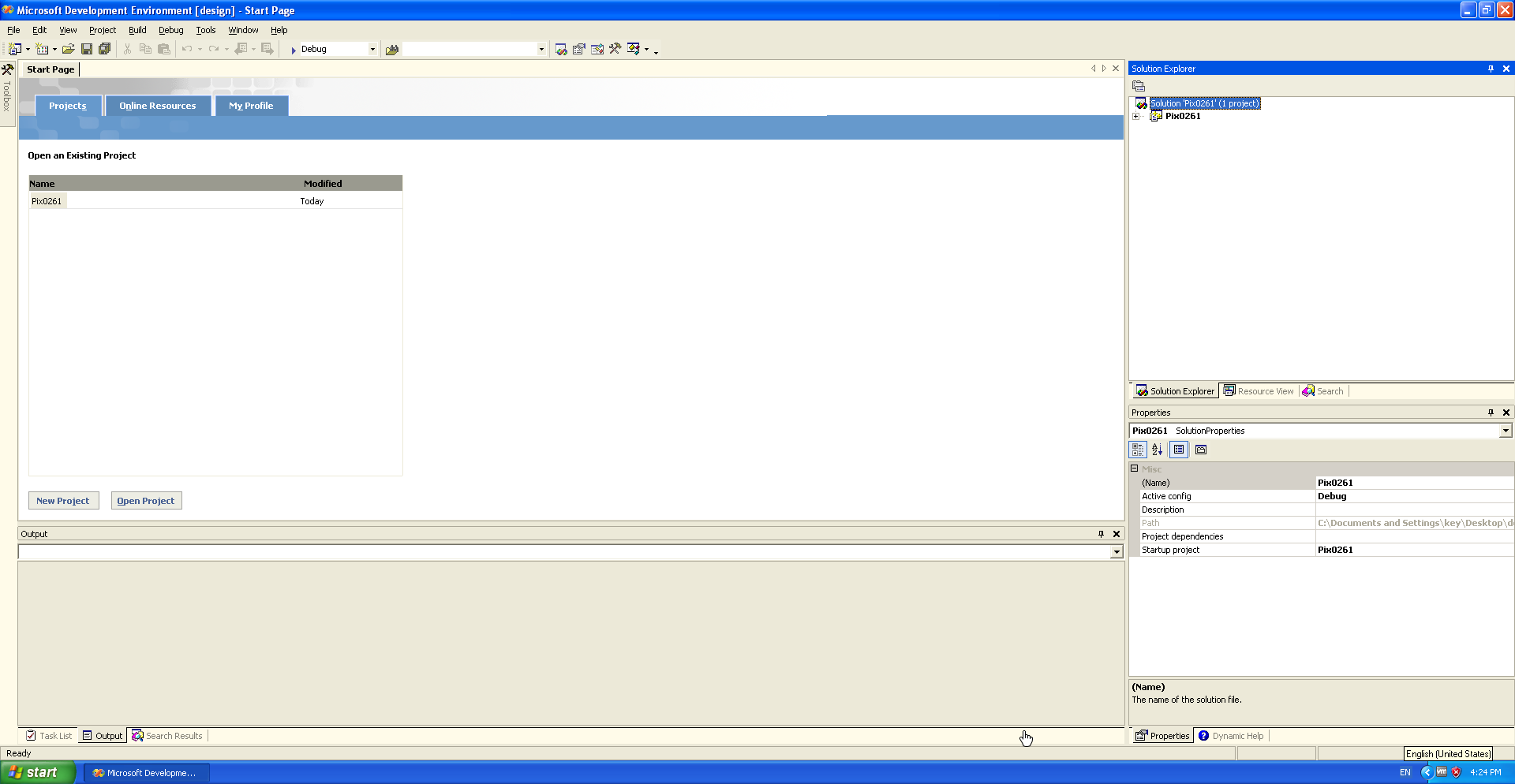The height and width of the screenshot is (784, 1515).
Task: Open the Add New Item dropdown arrow
Action: pos(54,50)
